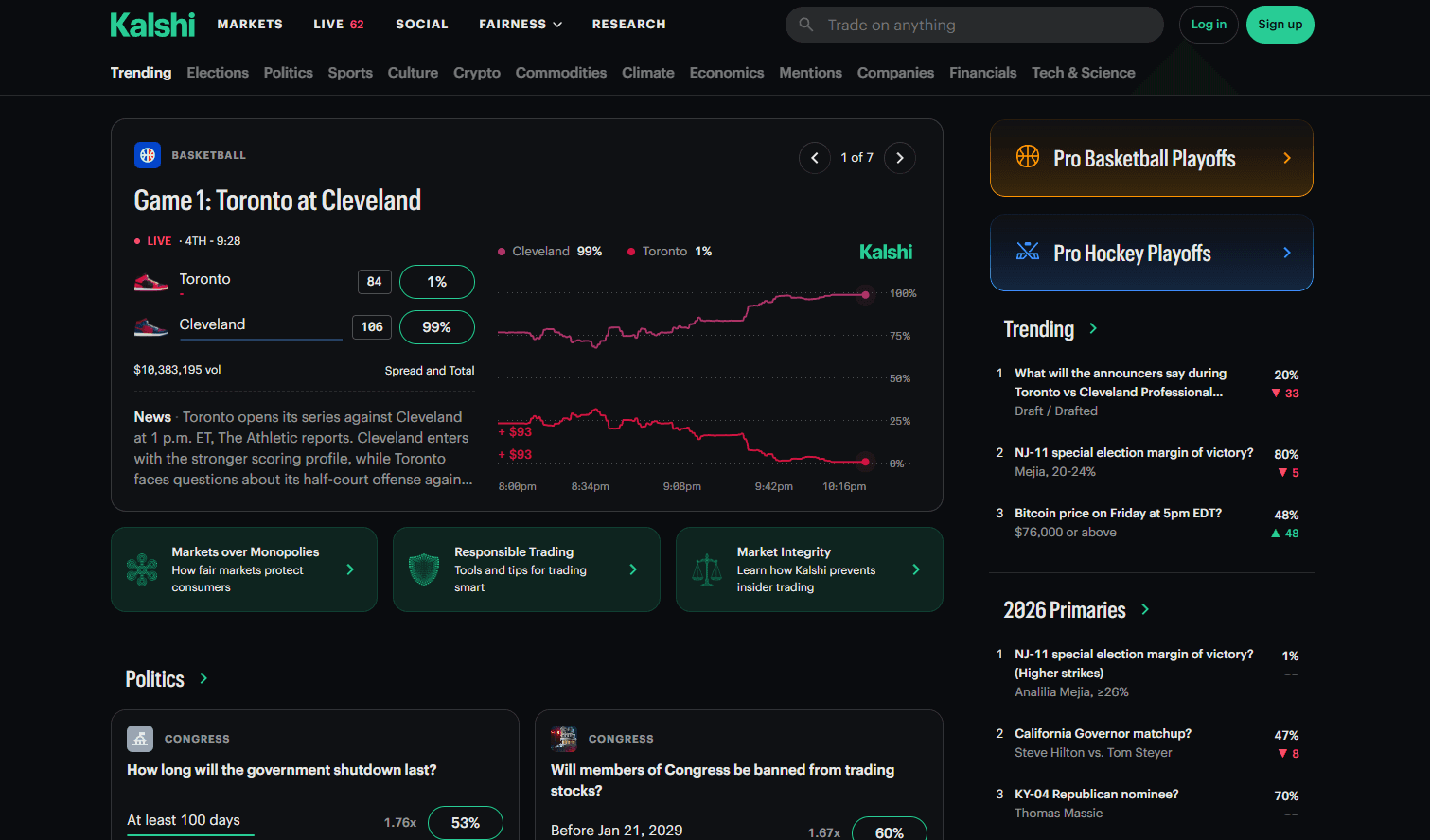Go to previous featured market arrow
1430x840 pixels.
tap(815, 158)
